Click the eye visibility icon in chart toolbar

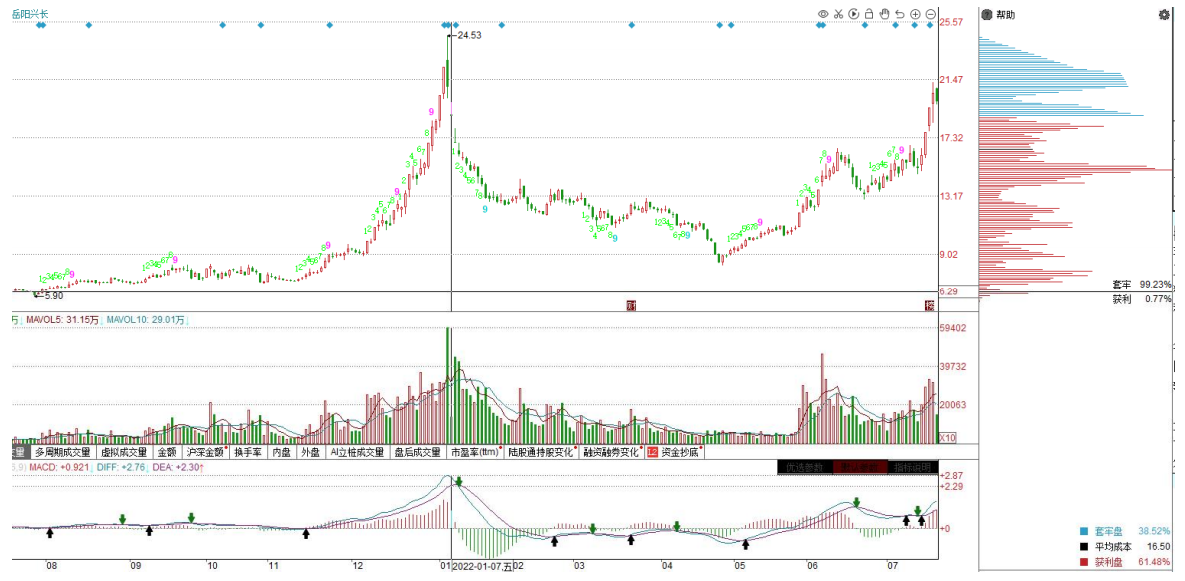point(823,14)
